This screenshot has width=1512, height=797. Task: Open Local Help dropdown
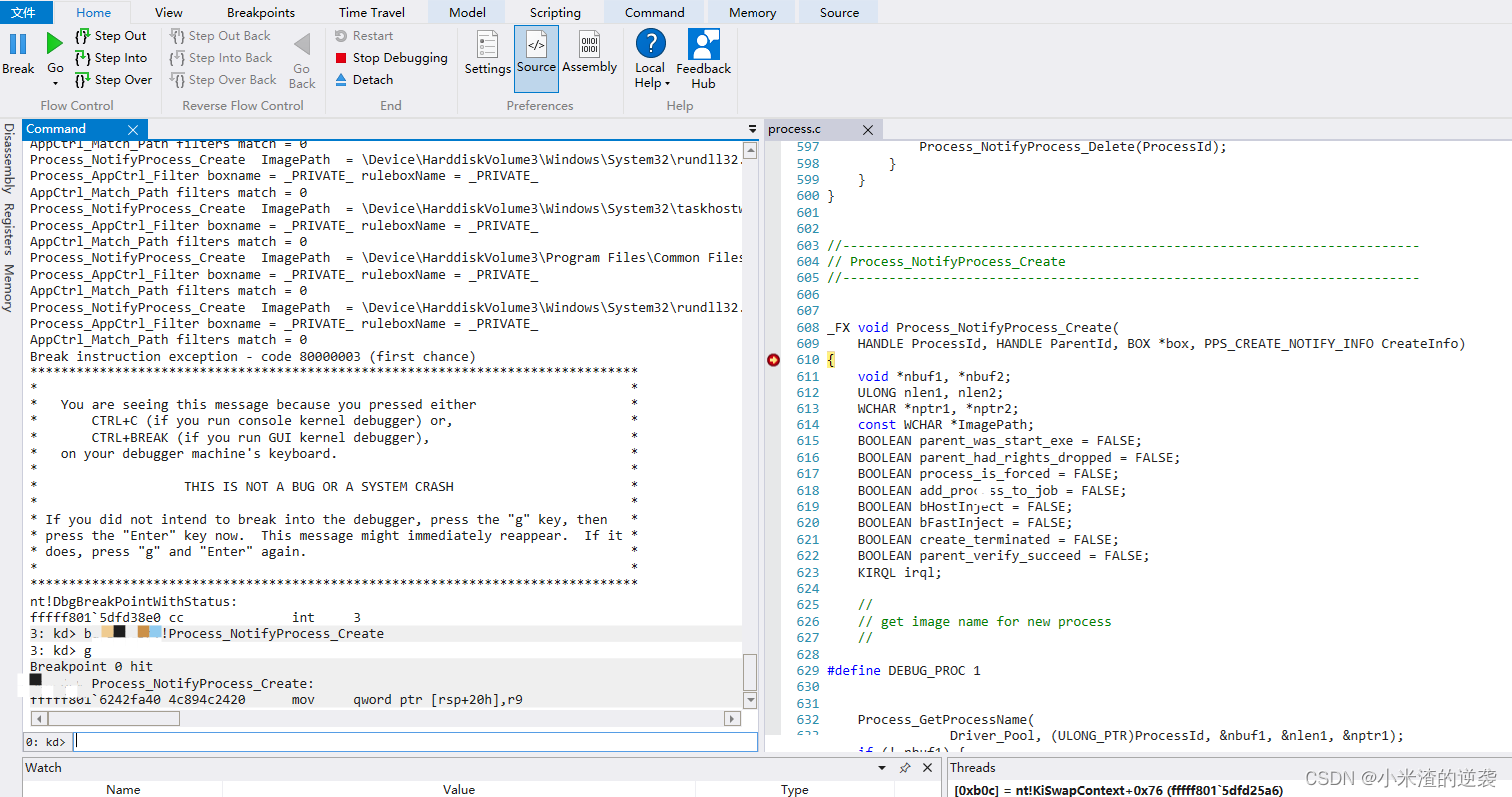tap(651, 60)
